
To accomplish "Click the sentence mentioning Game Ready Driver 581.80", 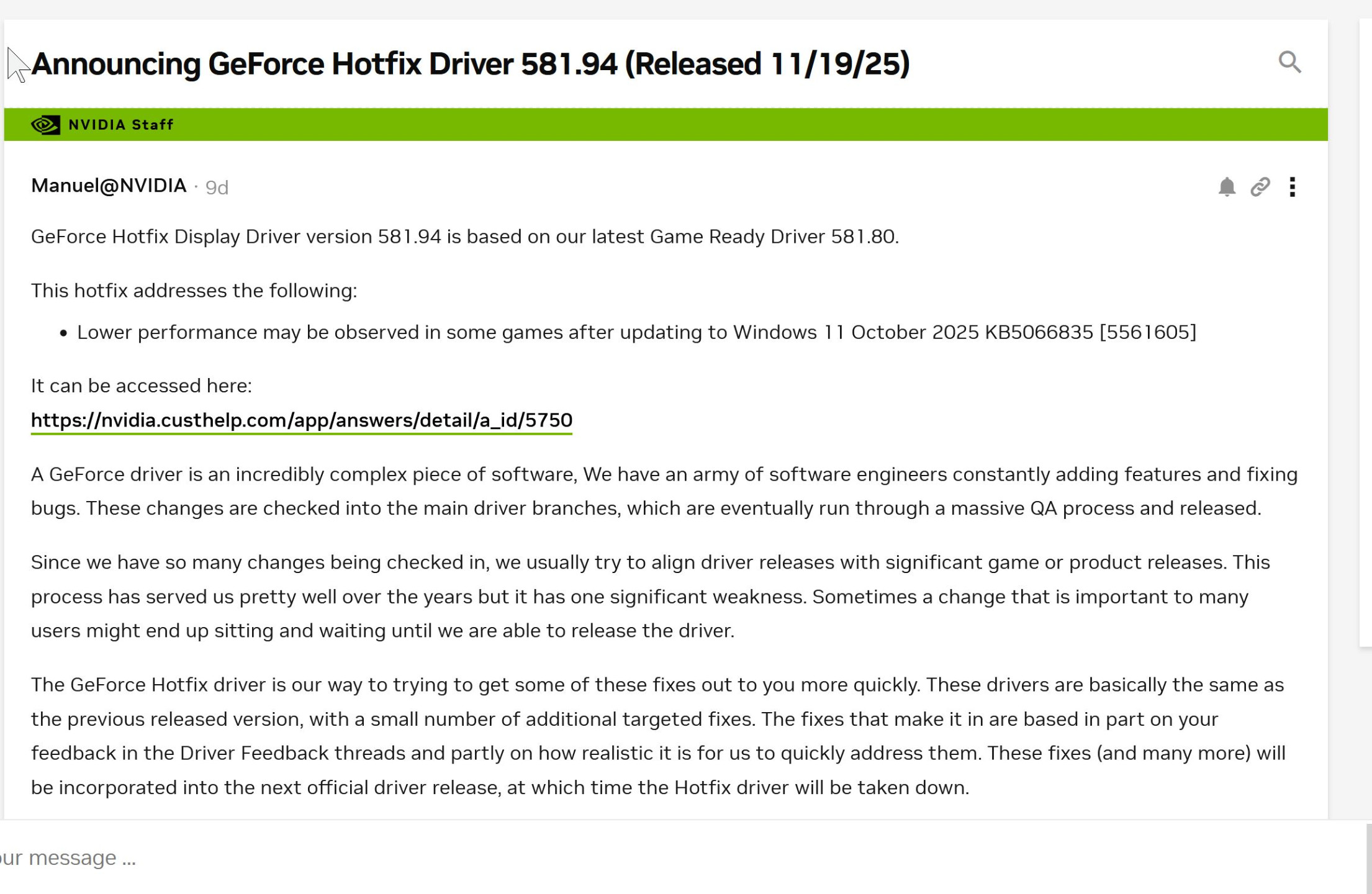I will tap(464, 237).
